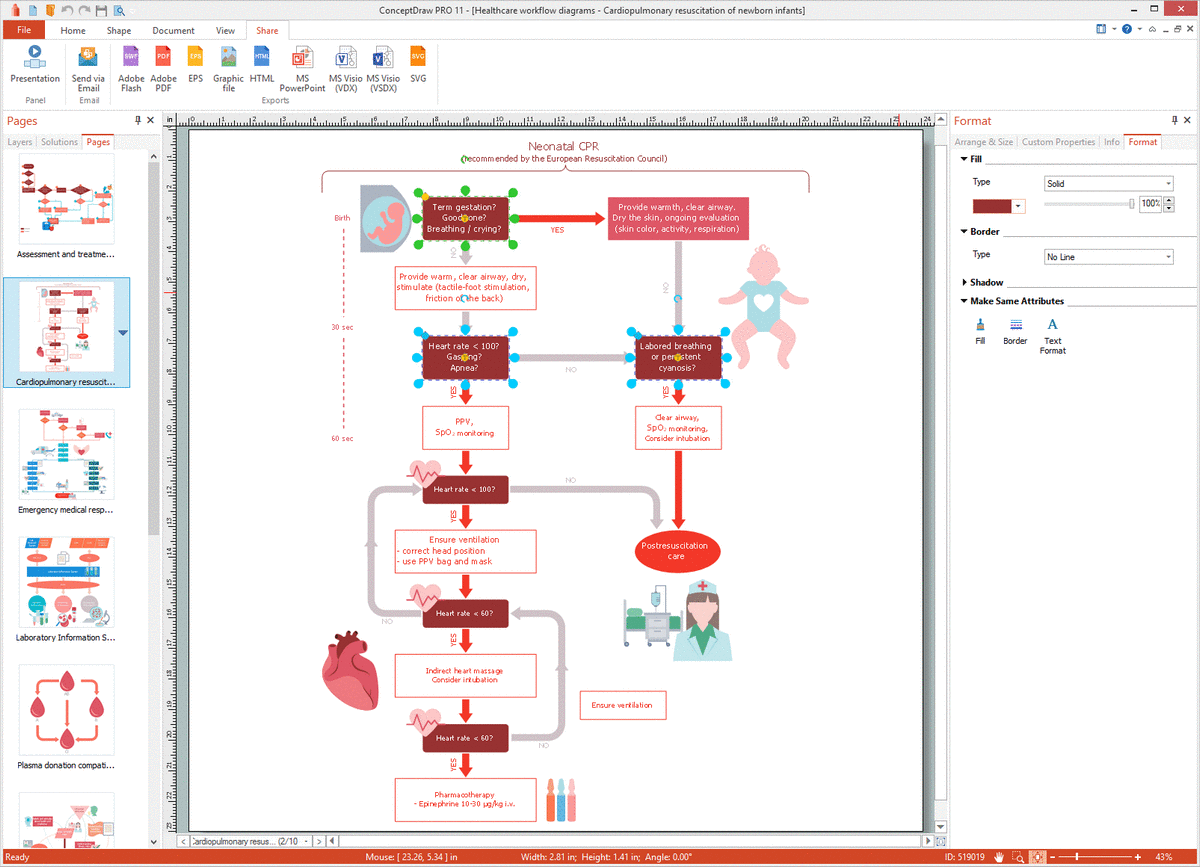The width and height of the screenshot is (1200, 867).
Task: Click the zoom in plus button
Action: point(1138,857)
